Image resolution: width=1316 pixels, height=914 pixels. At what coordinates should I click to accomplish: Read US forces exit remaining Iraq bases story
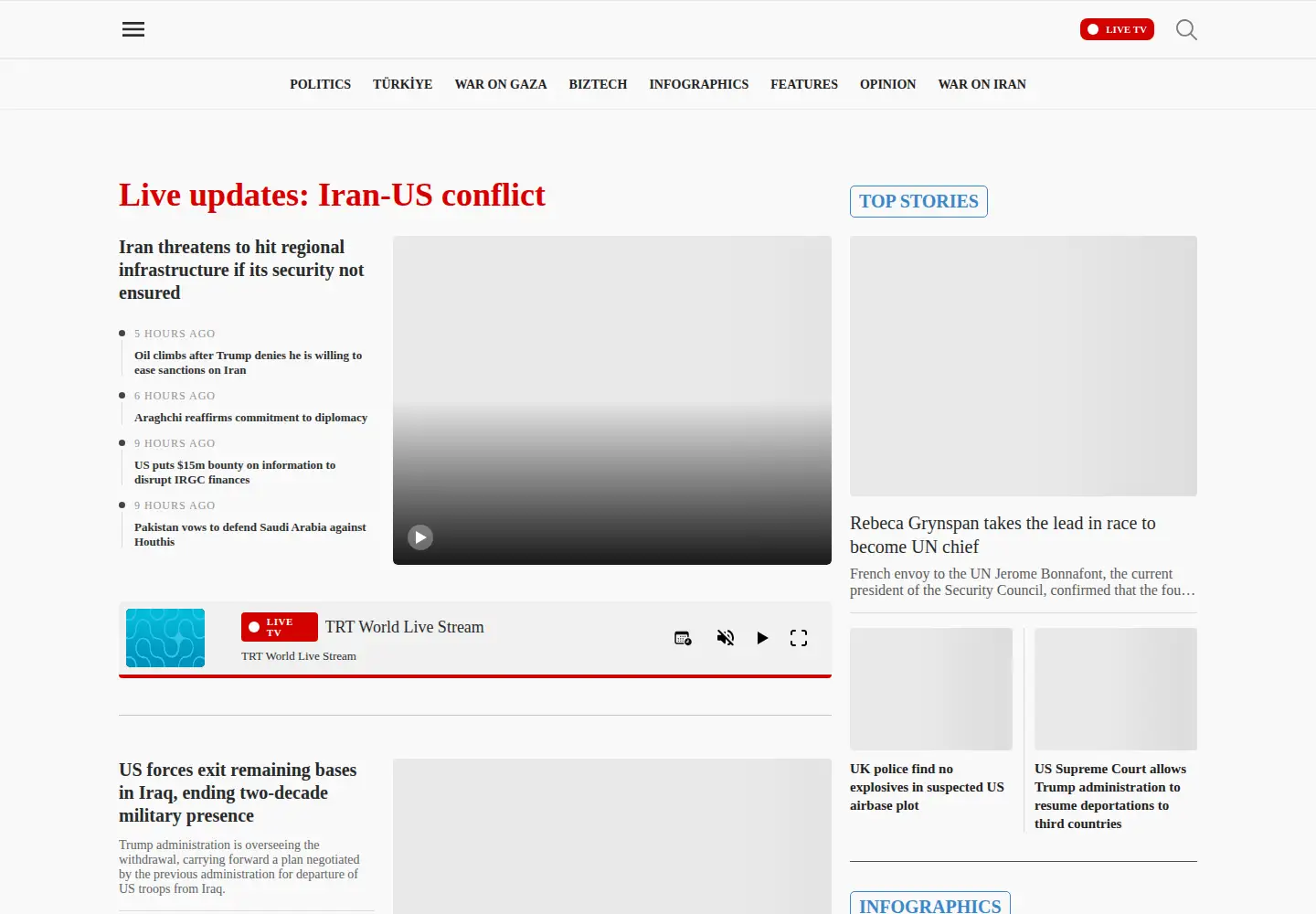(x=238, y=792)
